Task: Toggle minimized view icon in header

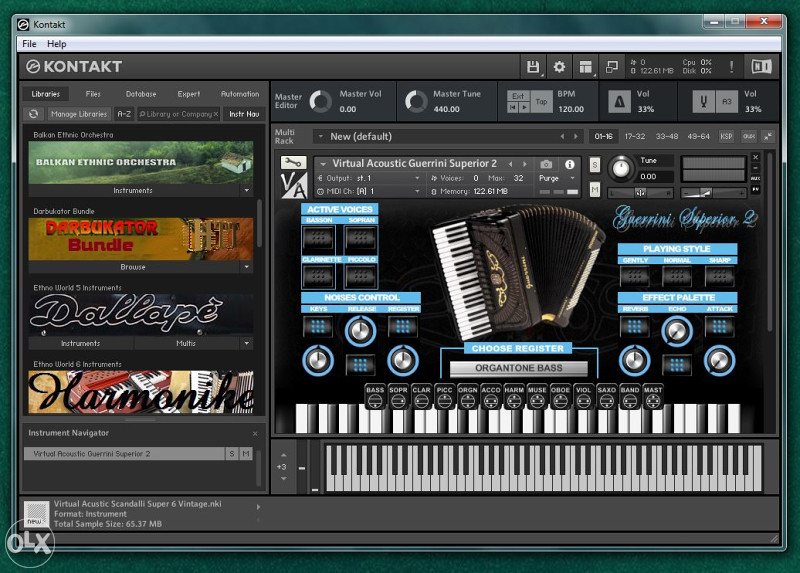Action: (x=611, y=67)
